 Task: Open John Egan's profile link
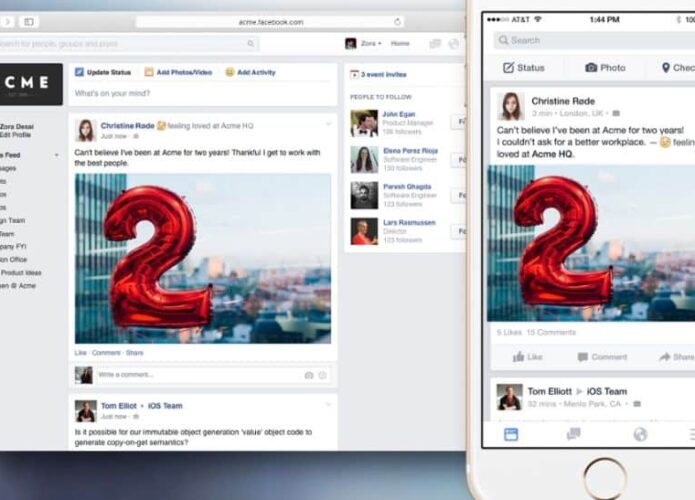[398, 114]
